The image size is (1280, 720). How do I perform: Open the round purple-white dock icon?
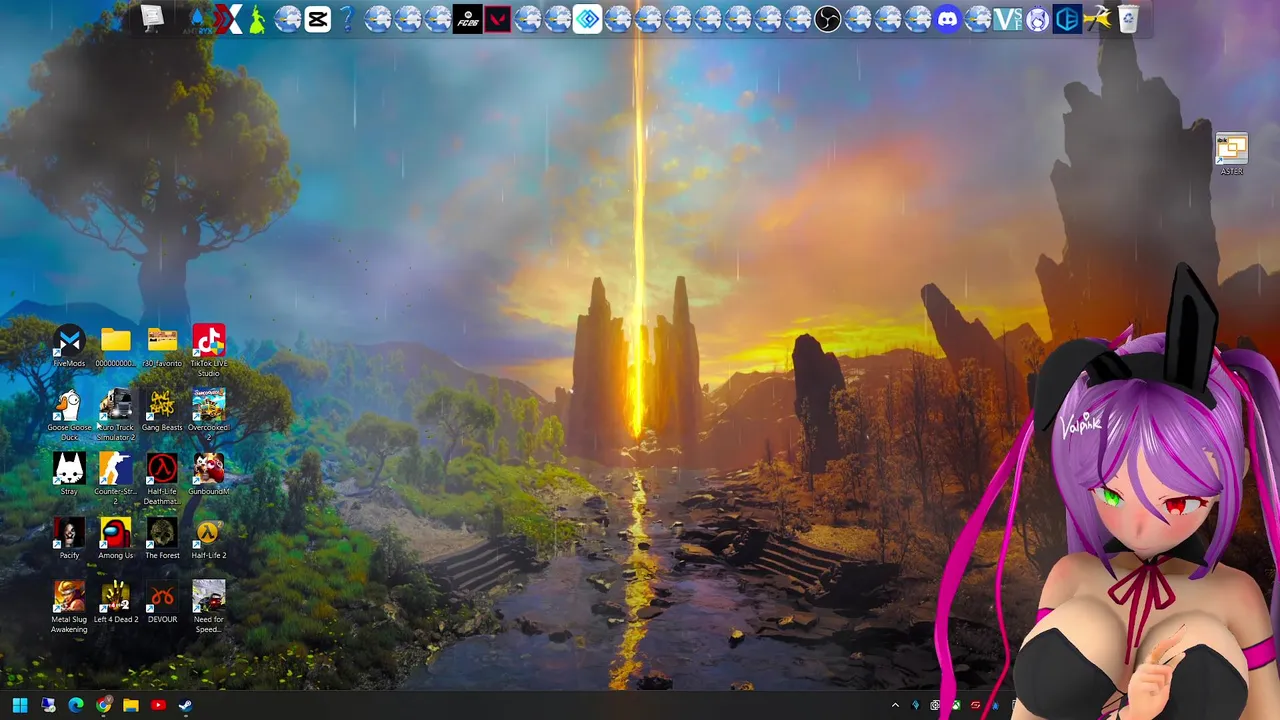coord(1038,19)
